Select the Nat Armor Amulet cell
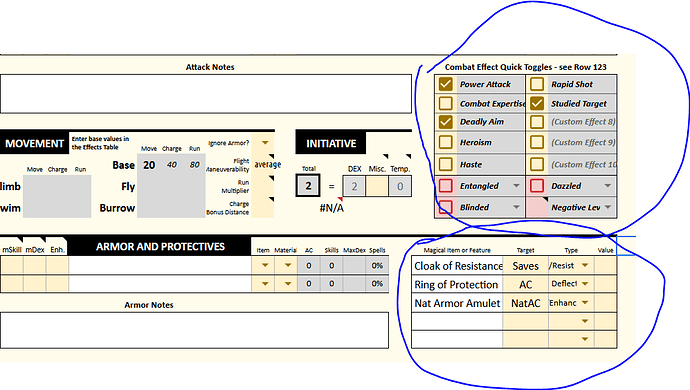This screenshot has height=390, width=690. (x=458, y=303)
